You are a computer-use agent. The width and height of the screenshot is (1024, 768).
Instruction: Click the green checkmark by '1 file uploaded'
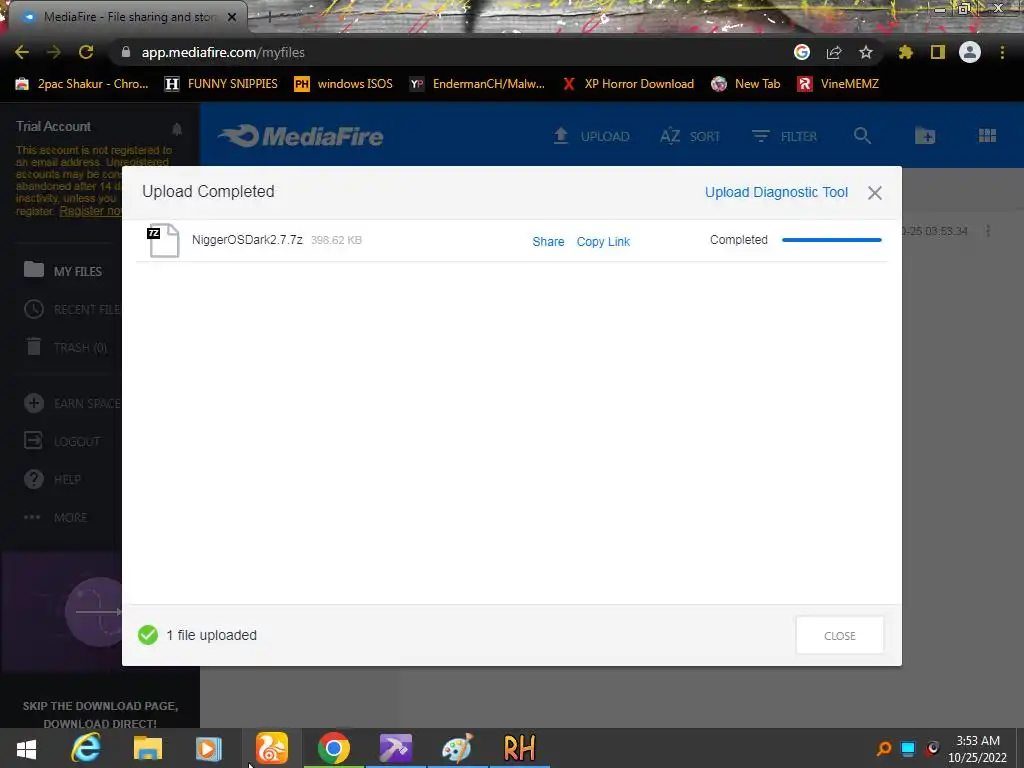(148, 635)
